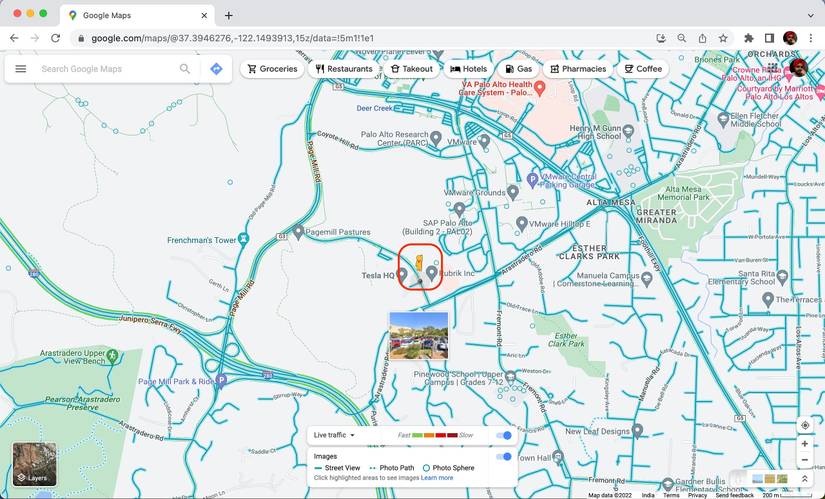This screenshot has height=499, width=825.
Task: Click Send feedback in map footer
Action: click(735, 495)
